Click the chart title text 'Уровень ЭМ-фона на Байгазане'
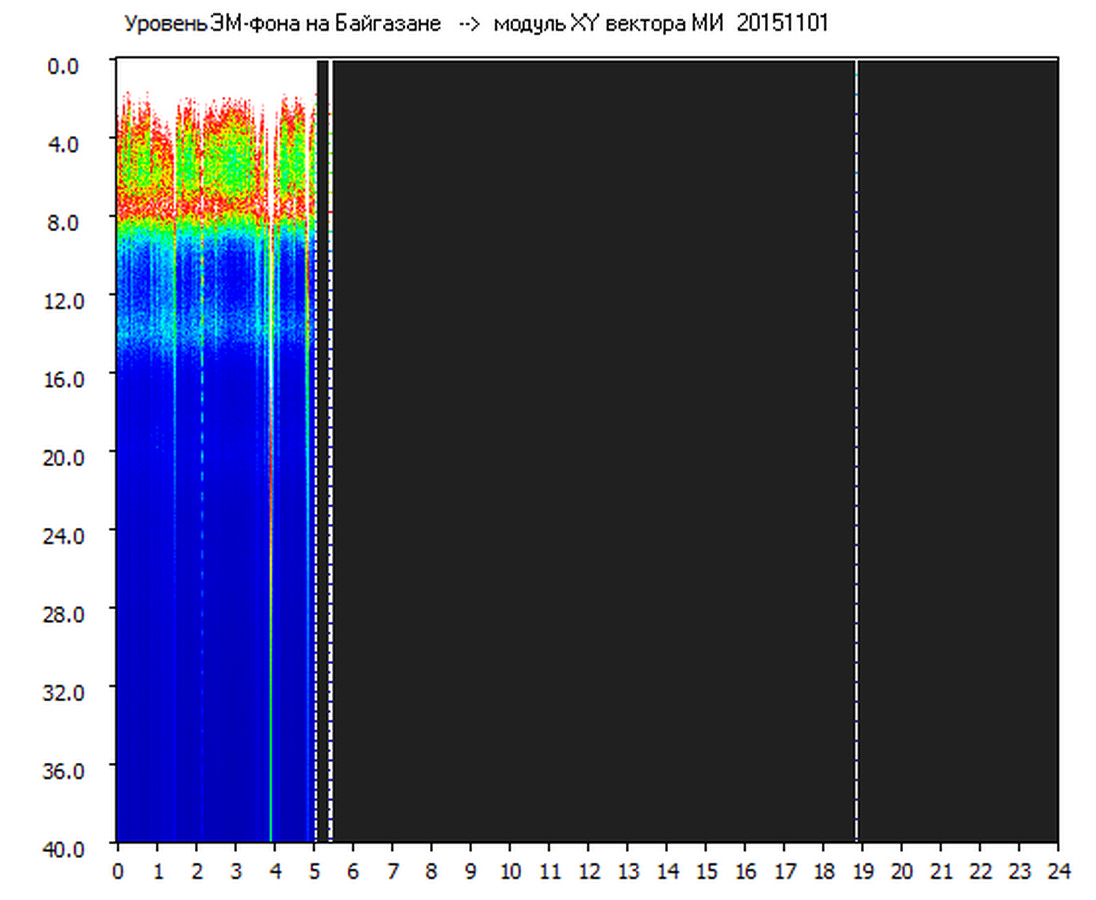The width and height of the screenshot is (1096, 900). tap(282, 24)
